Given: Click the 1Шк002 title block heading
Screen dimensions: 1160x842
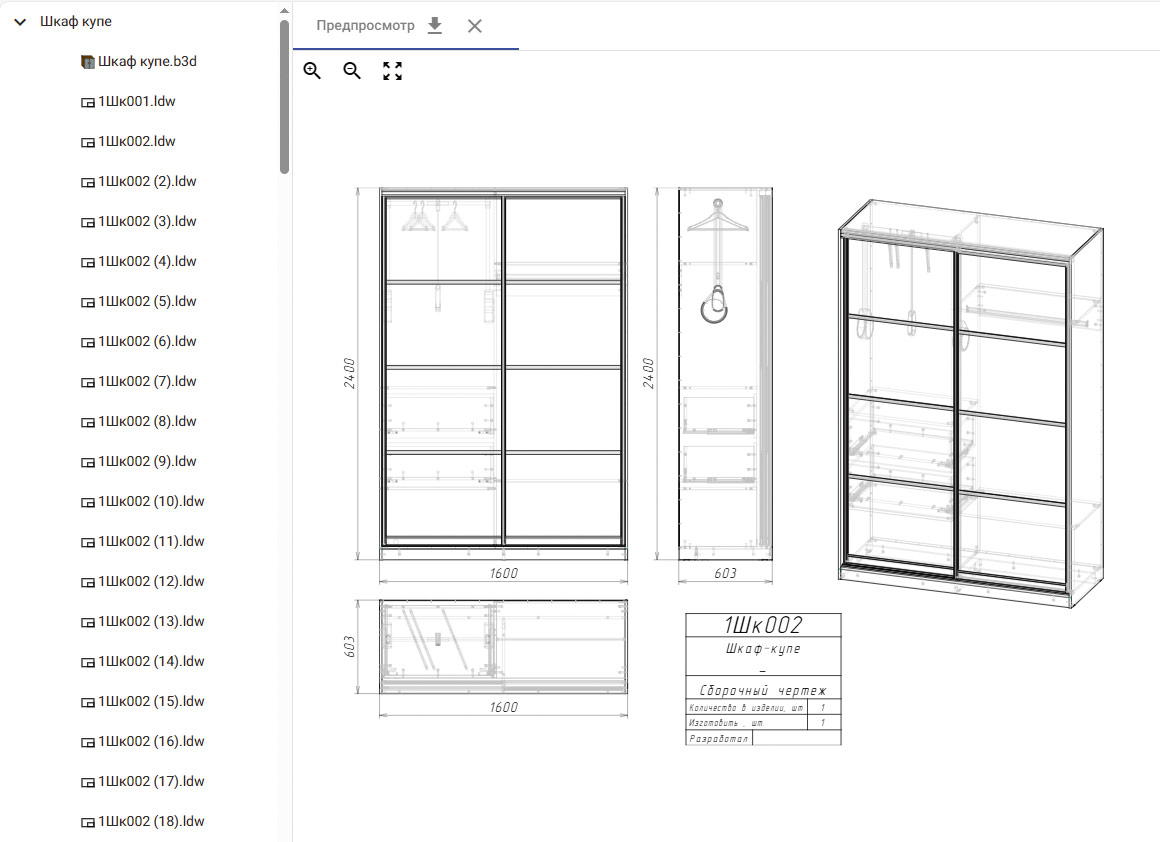Looking at the screenshot, I should click(x=763, y=625).
